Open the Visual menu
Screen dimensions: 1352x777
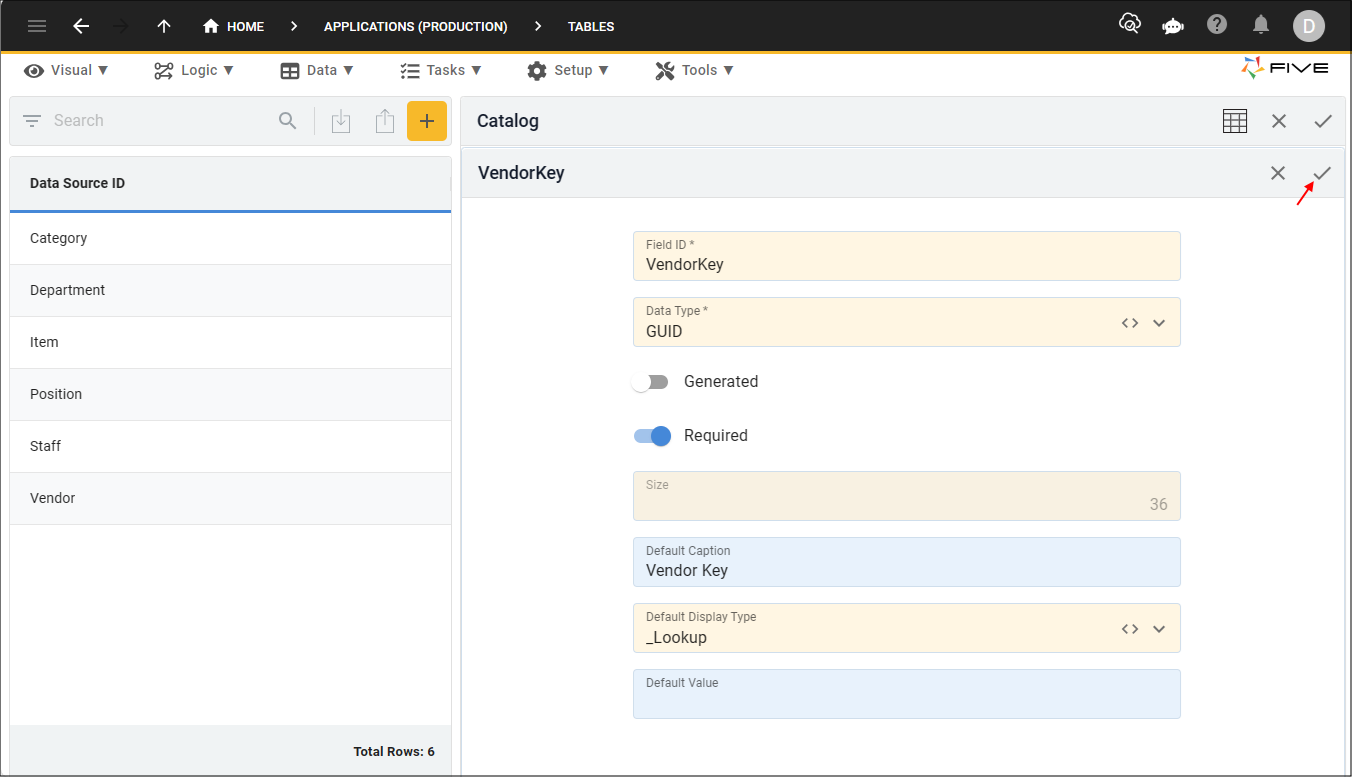[67, 70]
